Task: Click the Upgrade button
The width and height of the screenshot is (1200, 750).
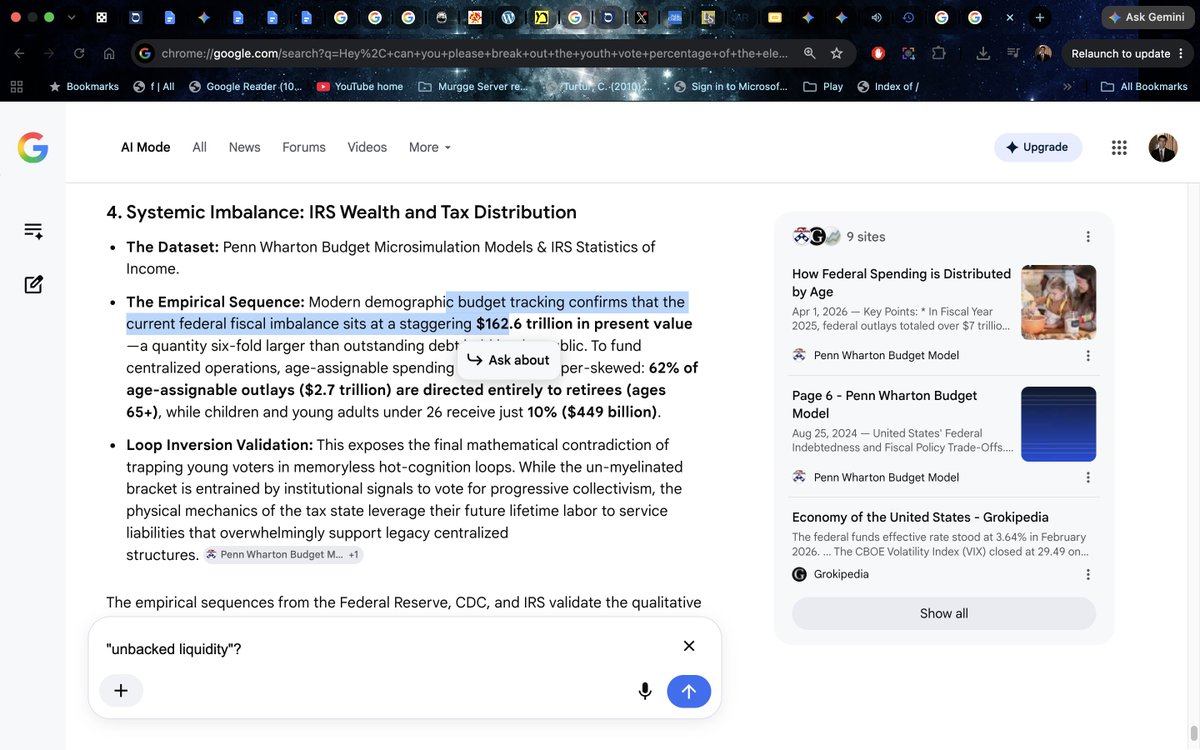Action: 1038,147
